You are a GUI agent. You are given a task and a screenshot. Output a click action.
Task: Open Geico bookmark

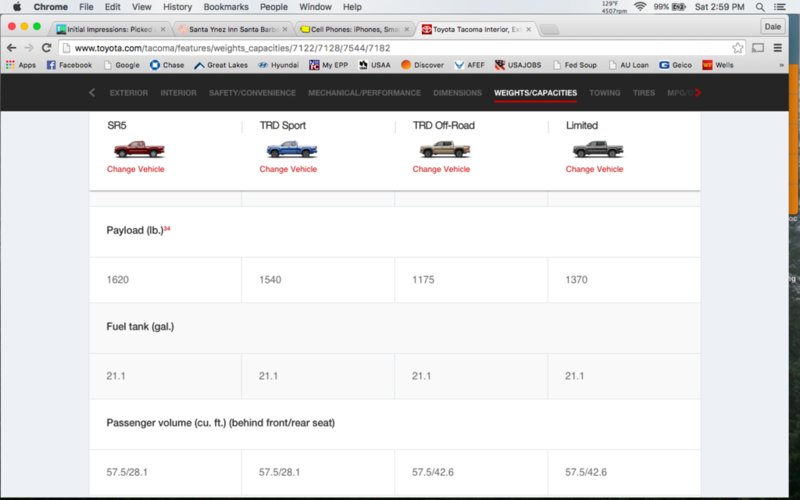click(x=676, y=65)
